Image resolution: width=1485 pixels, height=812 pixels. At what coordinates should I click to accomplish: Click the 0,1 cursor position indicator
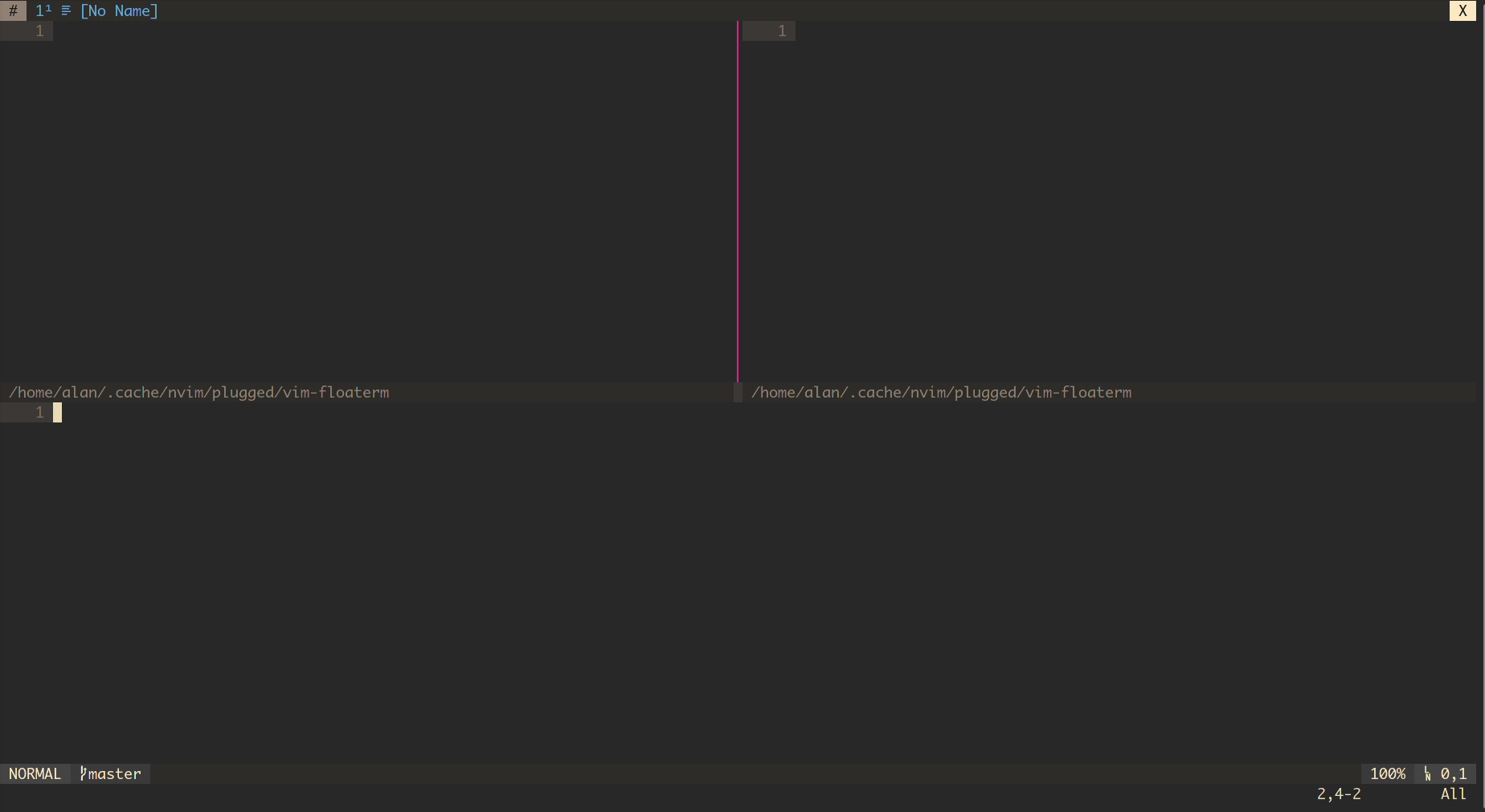pyautogui.click(x=1454, y=773)
